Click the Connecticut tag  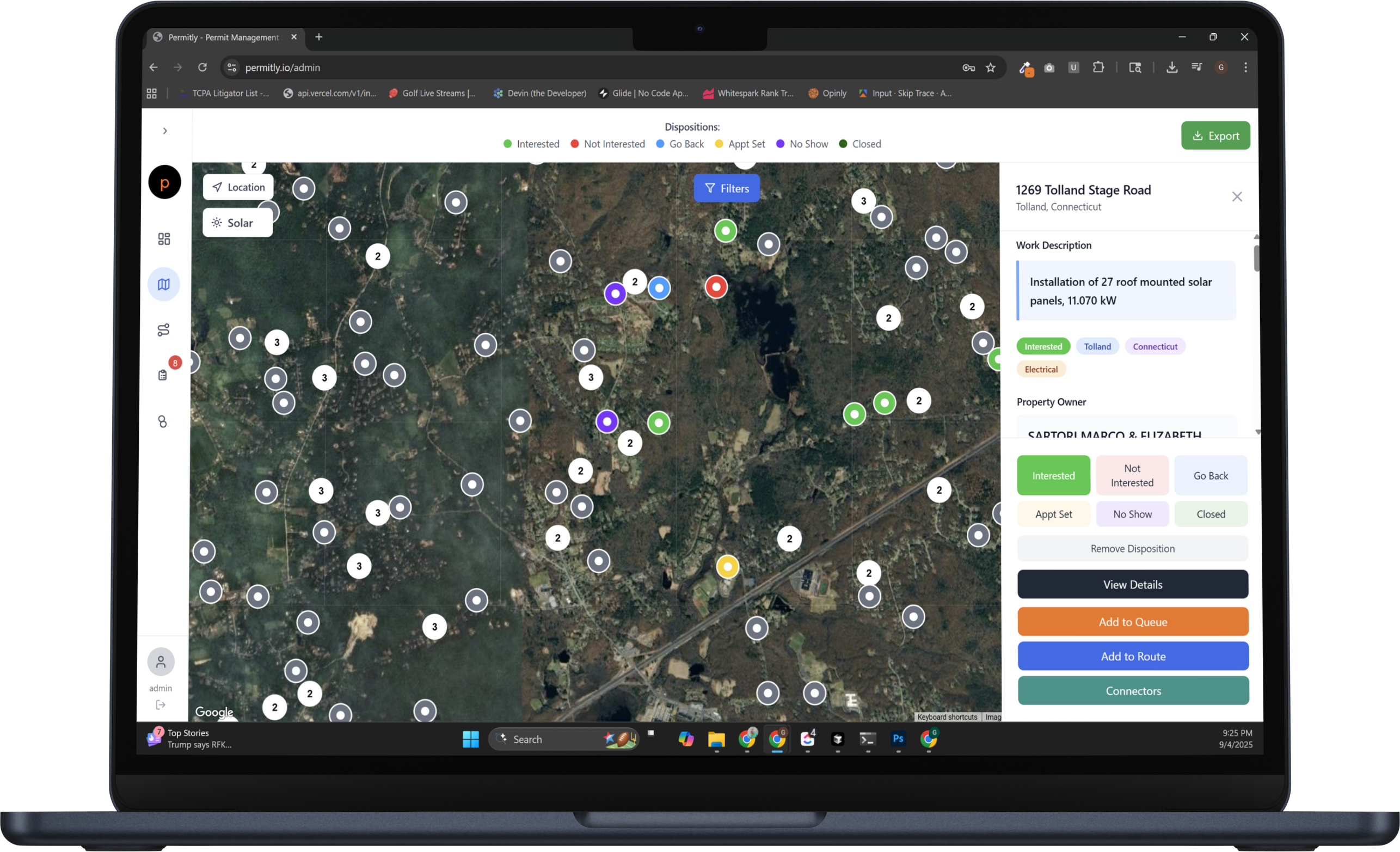[x=1155, y=346]
